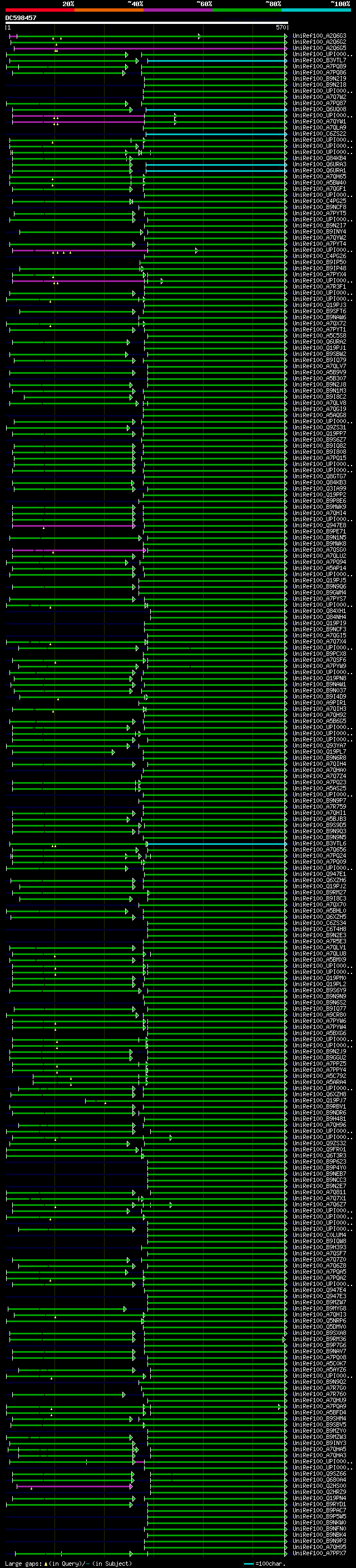
Task: Open hit UniRef100_A7QH65
Action: pyautogui.click(x=319, y=176)
